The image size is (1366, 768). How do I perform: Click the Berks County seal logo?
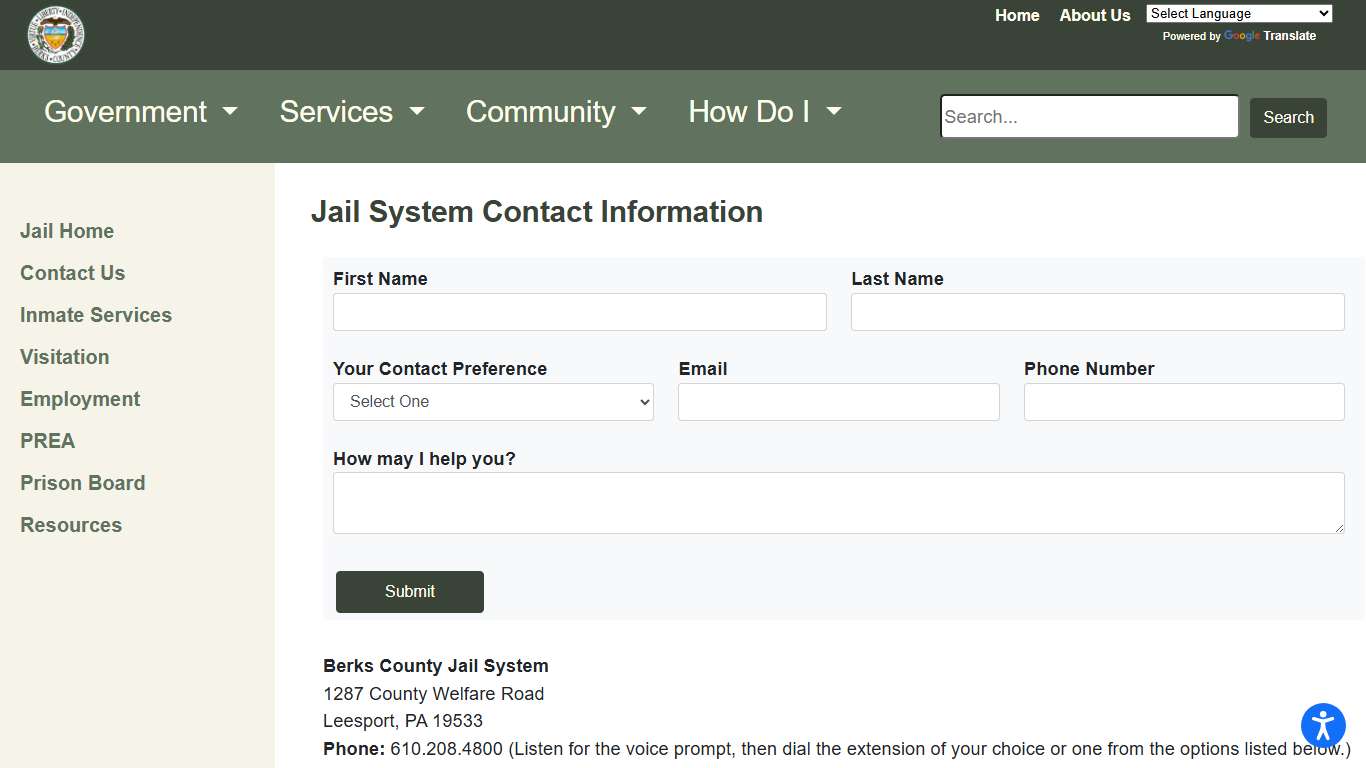[x=56, y=35]
